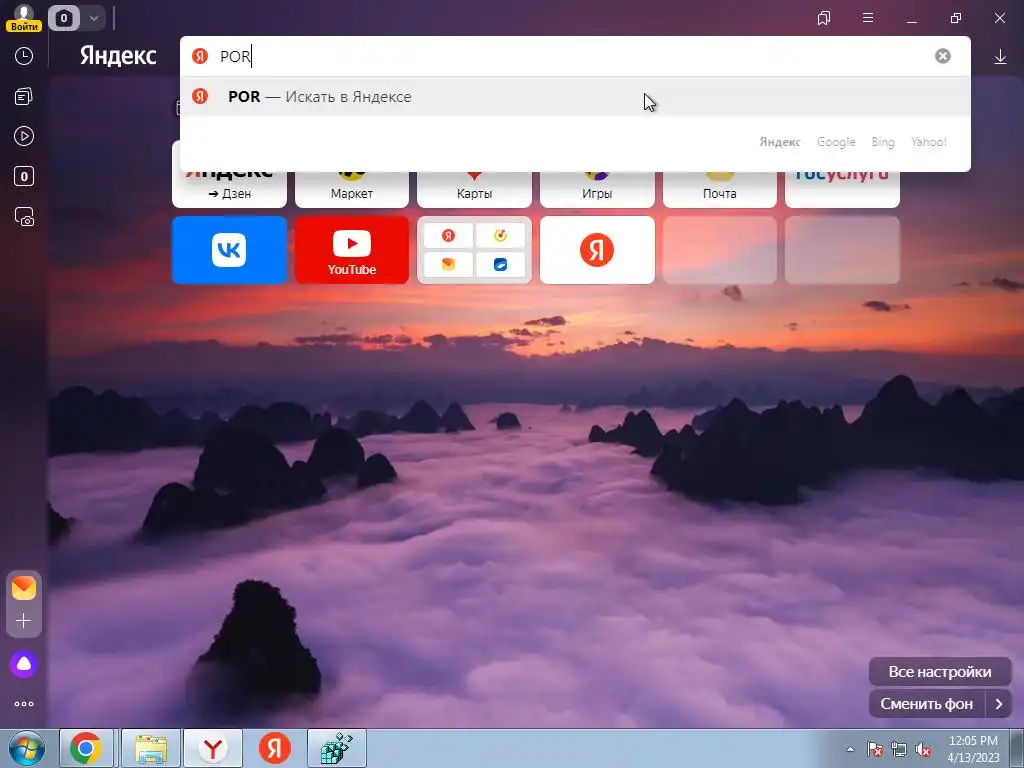Select the POR search in Yandex suggestion

coord(575,97)
